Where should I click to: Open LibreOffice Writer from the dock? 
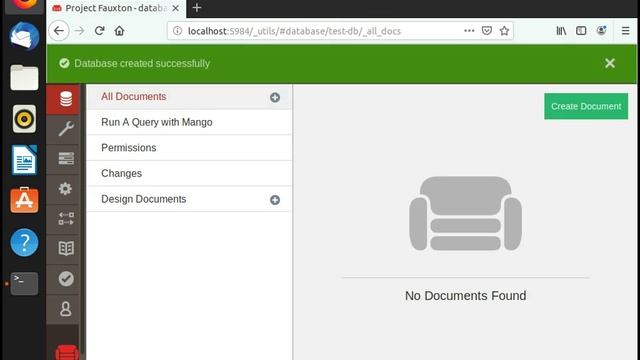pos(24,160)
